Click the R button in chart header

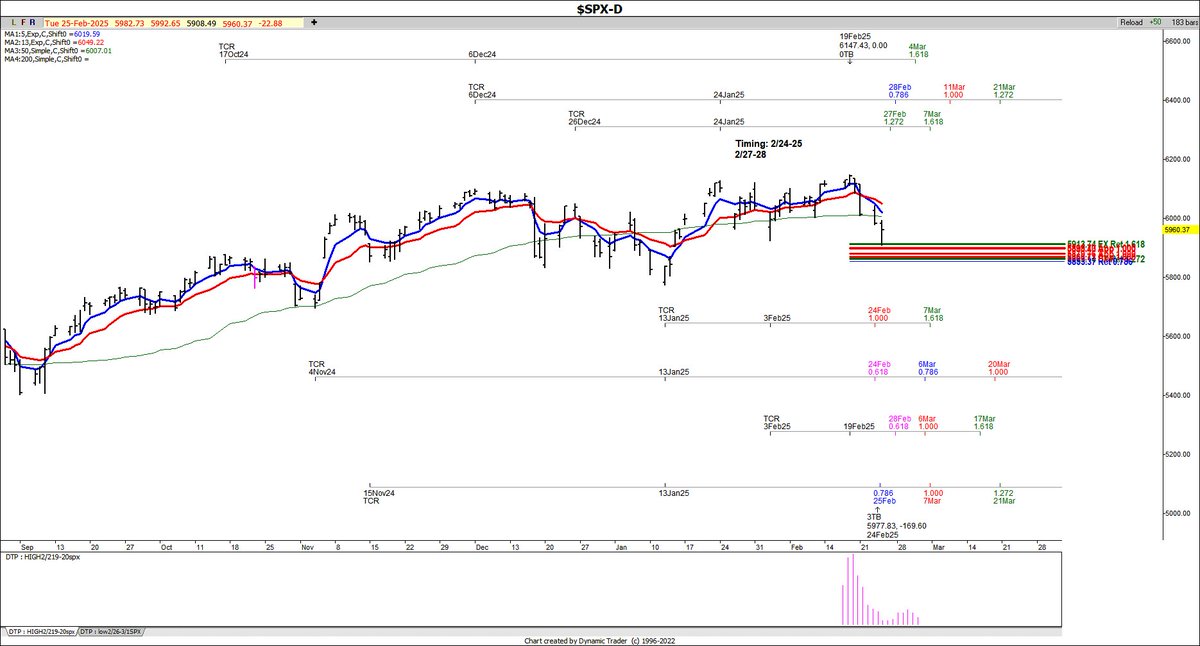[x=31, y=21]
